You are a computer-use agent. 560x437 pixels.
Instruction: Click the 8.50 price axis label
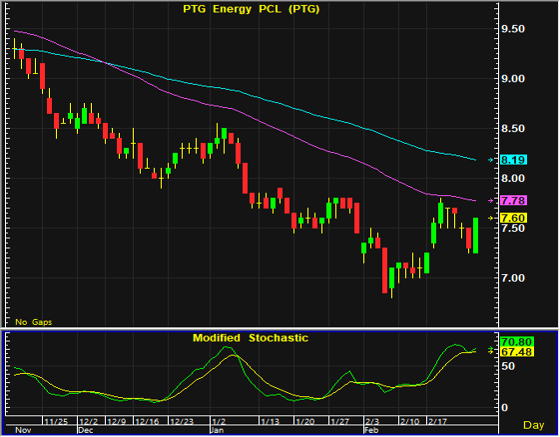(x=513, y=129)
